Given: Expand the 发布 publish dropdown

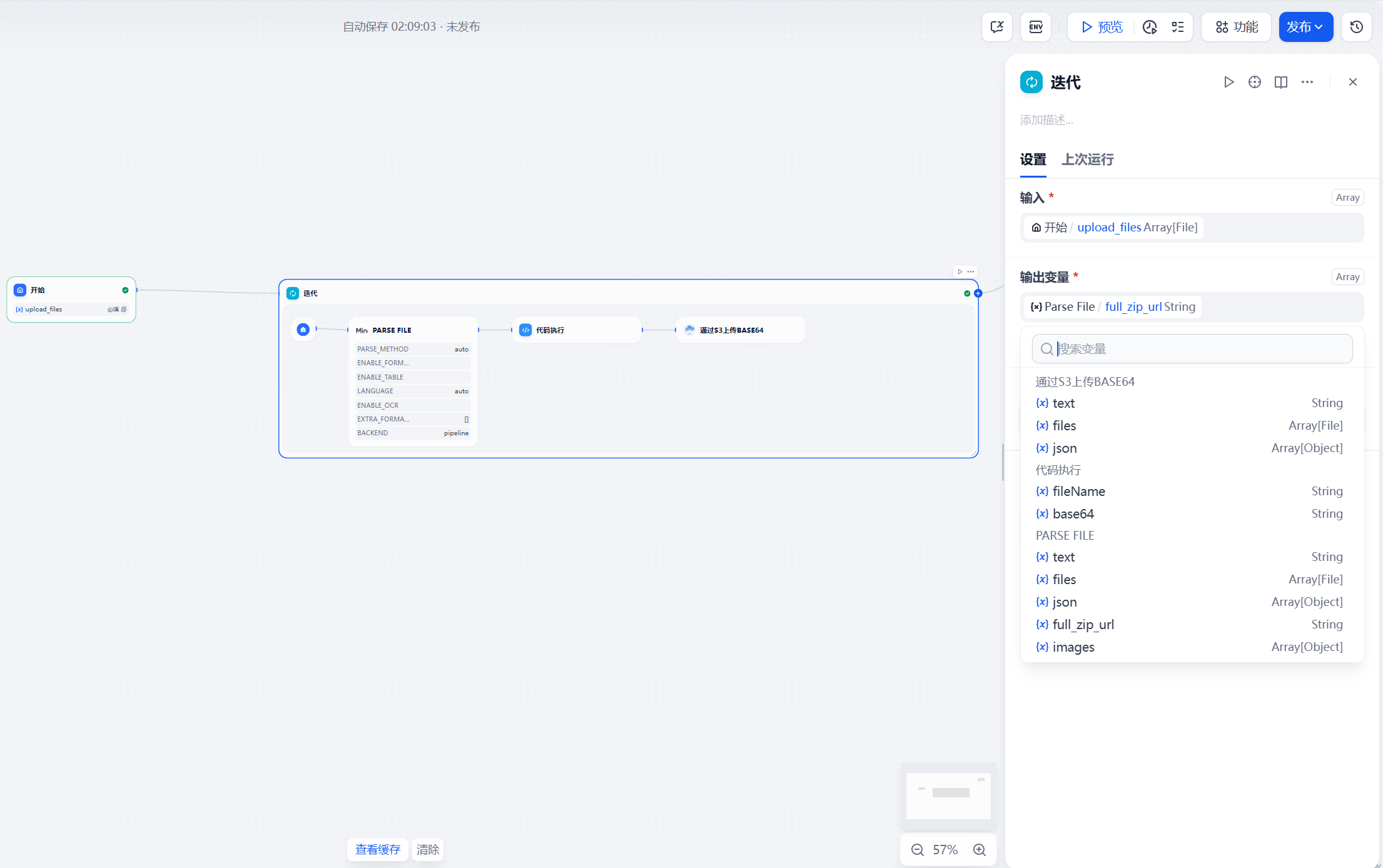Looking at the screenshot, I should [x=1305, y=27].
